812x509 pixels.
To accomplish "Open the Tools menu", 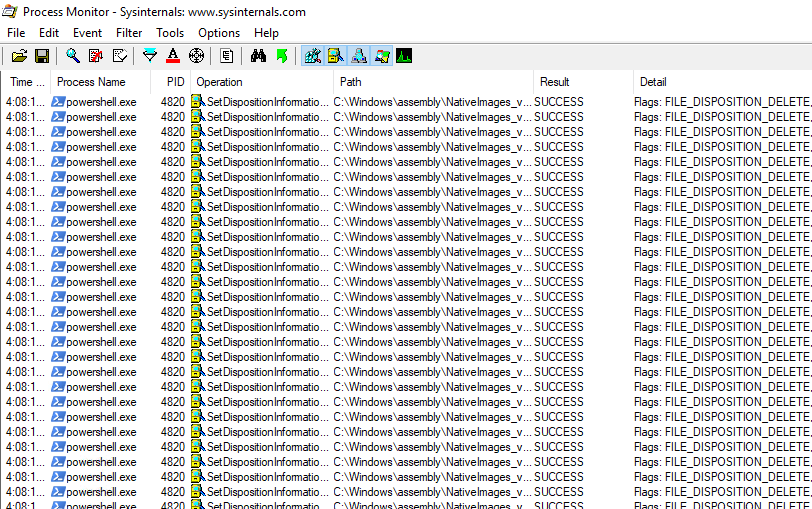I will 170,33.
